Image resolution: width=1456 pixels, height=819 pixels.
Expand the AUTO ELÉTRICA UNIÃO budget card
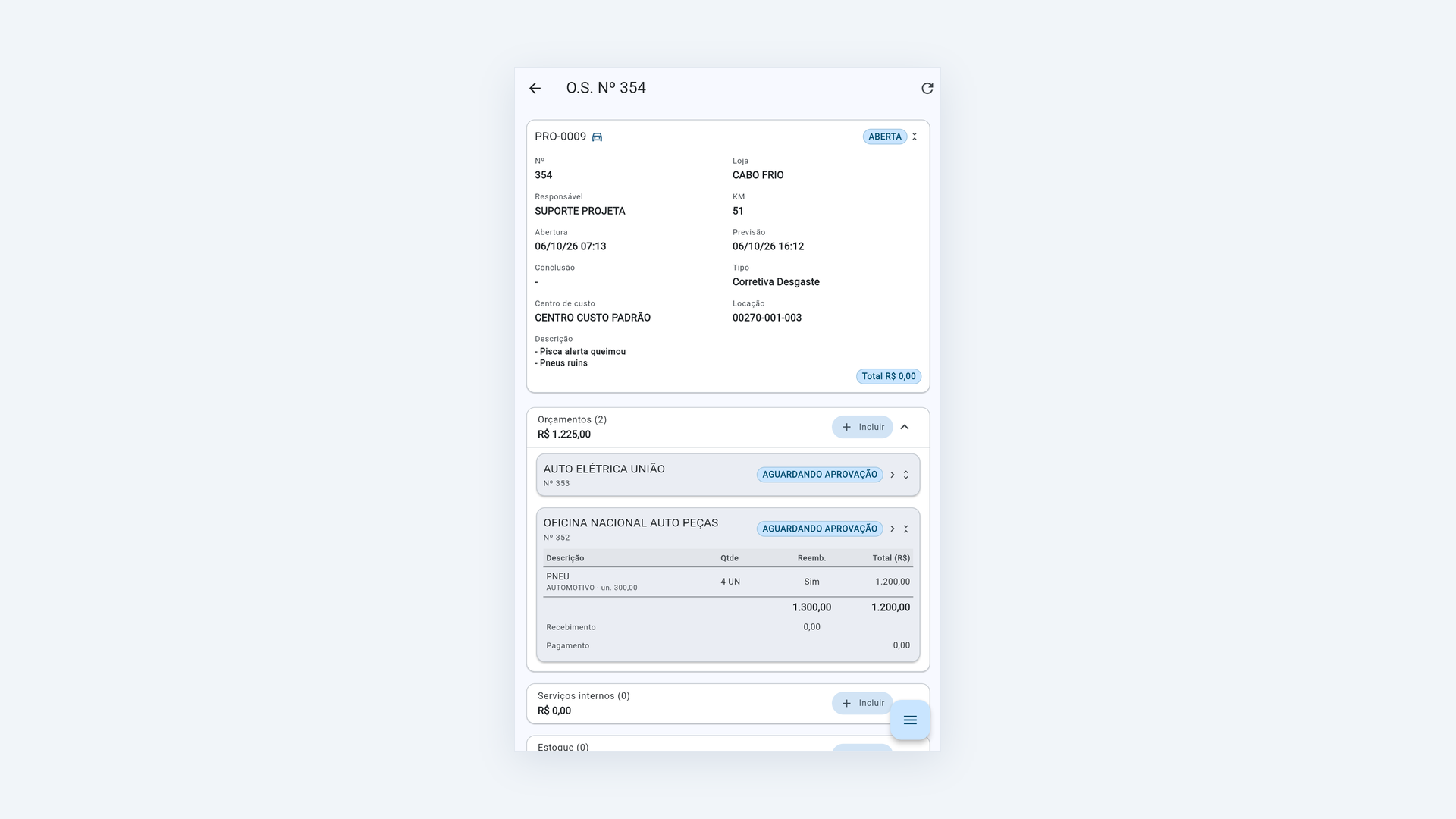point(905,475)
